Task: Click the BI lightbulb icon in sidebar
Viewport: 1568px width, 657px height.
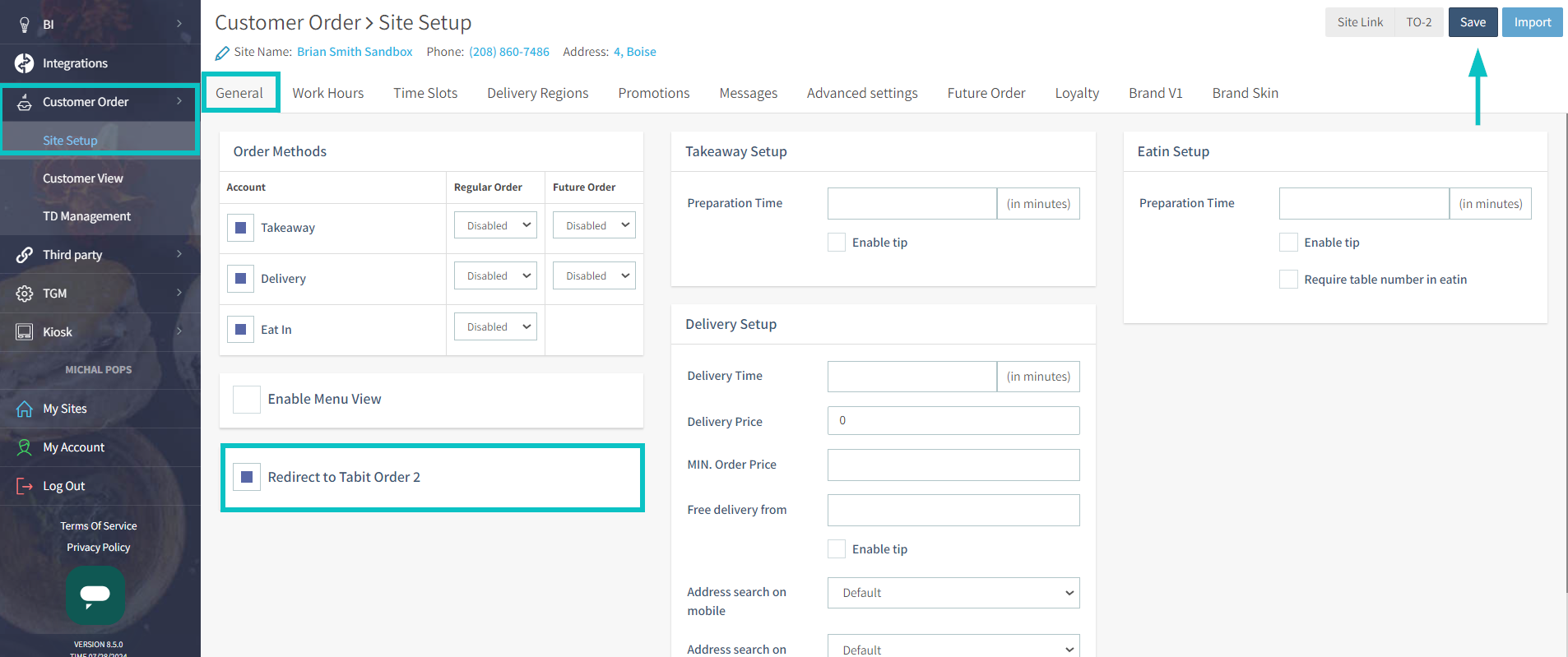Action: 25,25
